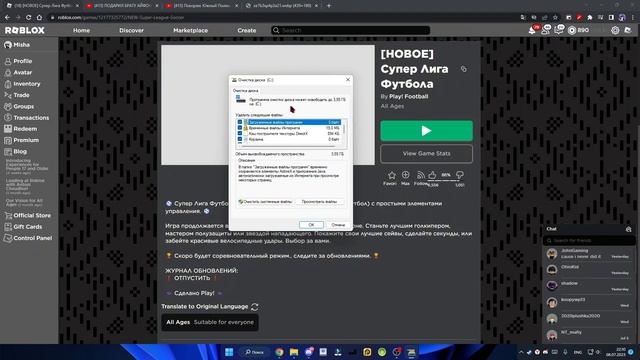Open a new browser tab with plus
This screenshot has width=640, height=360.
[x=329, y=6]
